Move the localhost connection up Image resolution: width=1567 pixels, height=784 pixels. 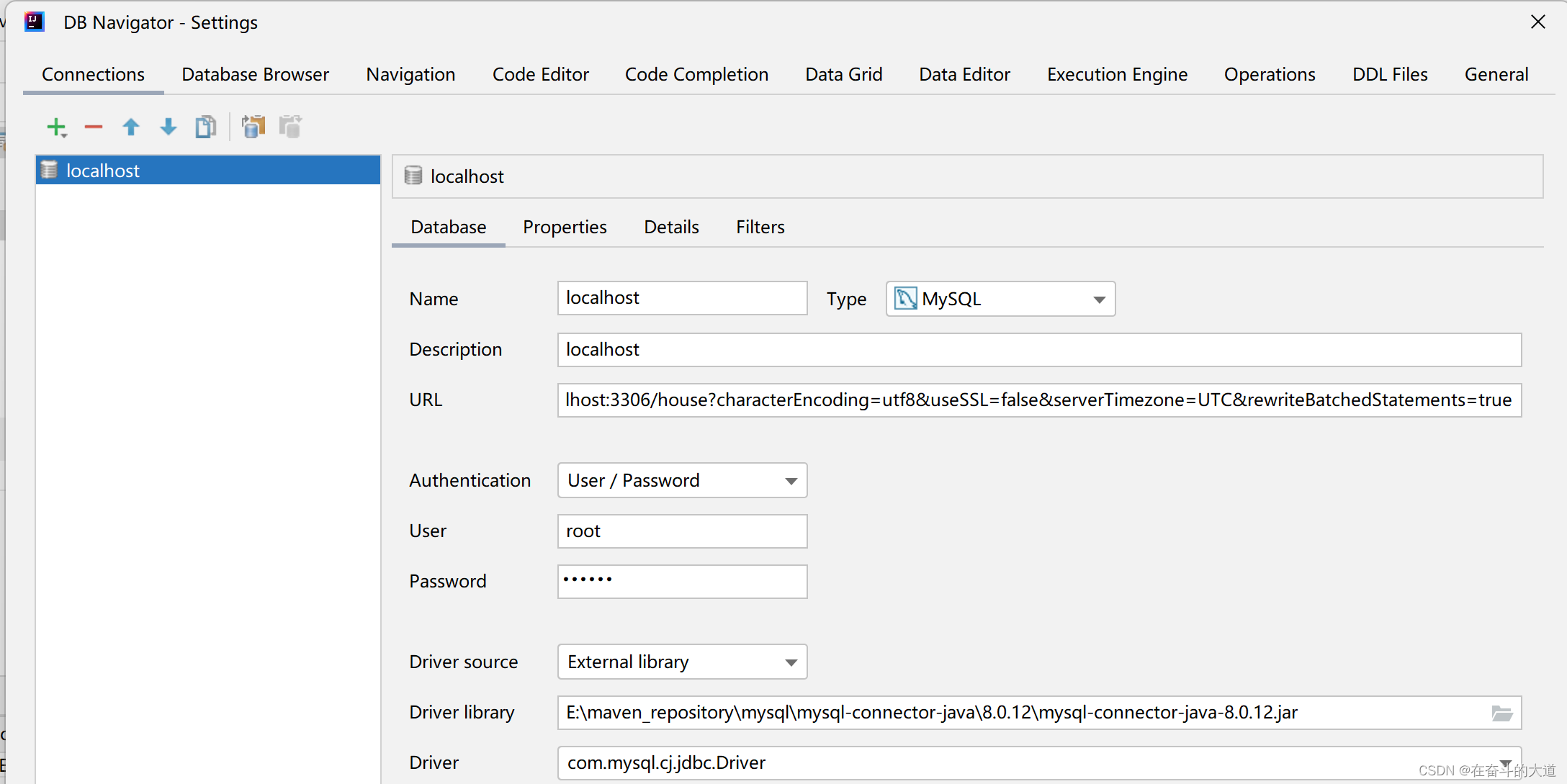tap(131, 127)
